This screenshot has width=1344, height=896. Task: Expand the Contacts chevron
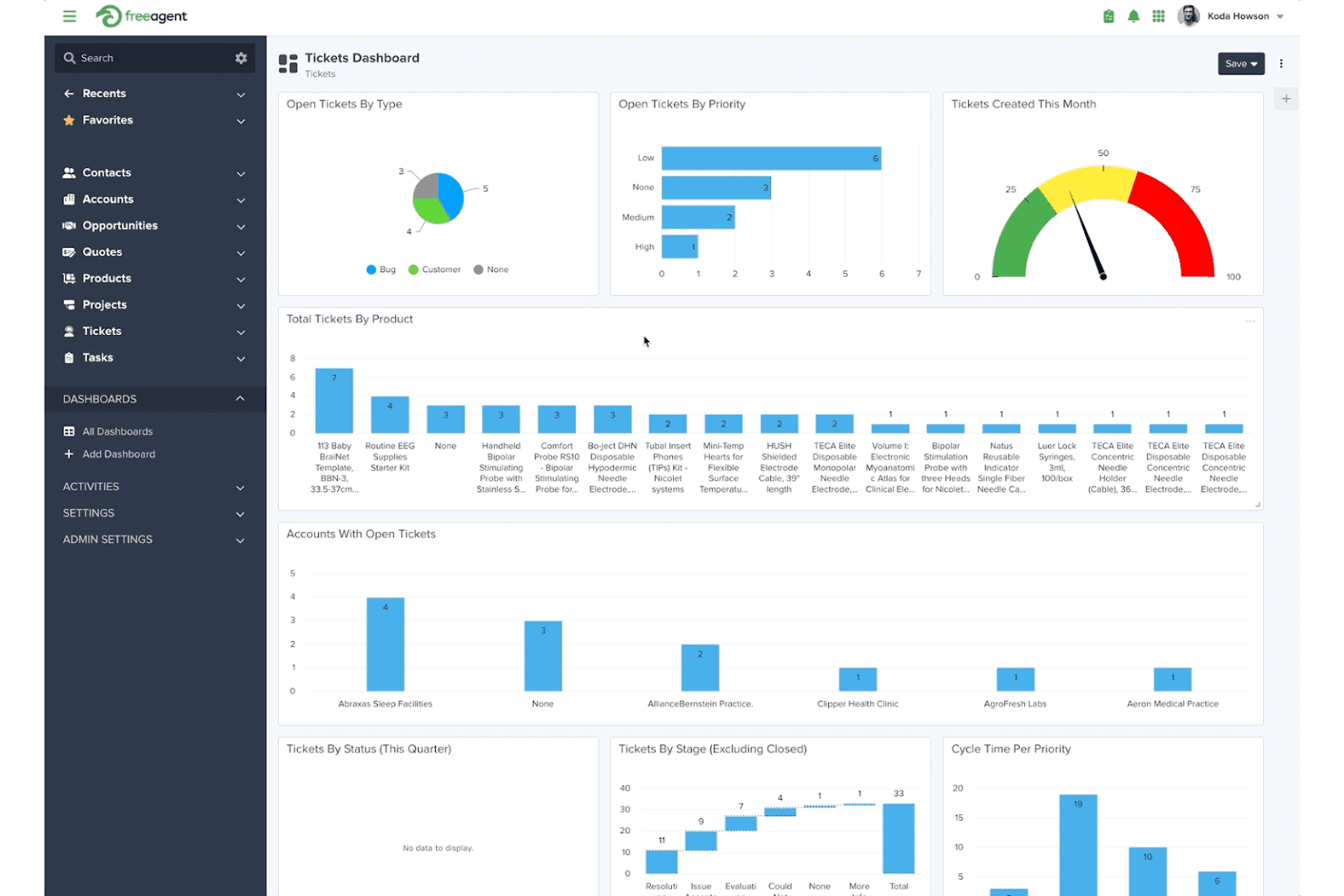(x=241, y=173)
